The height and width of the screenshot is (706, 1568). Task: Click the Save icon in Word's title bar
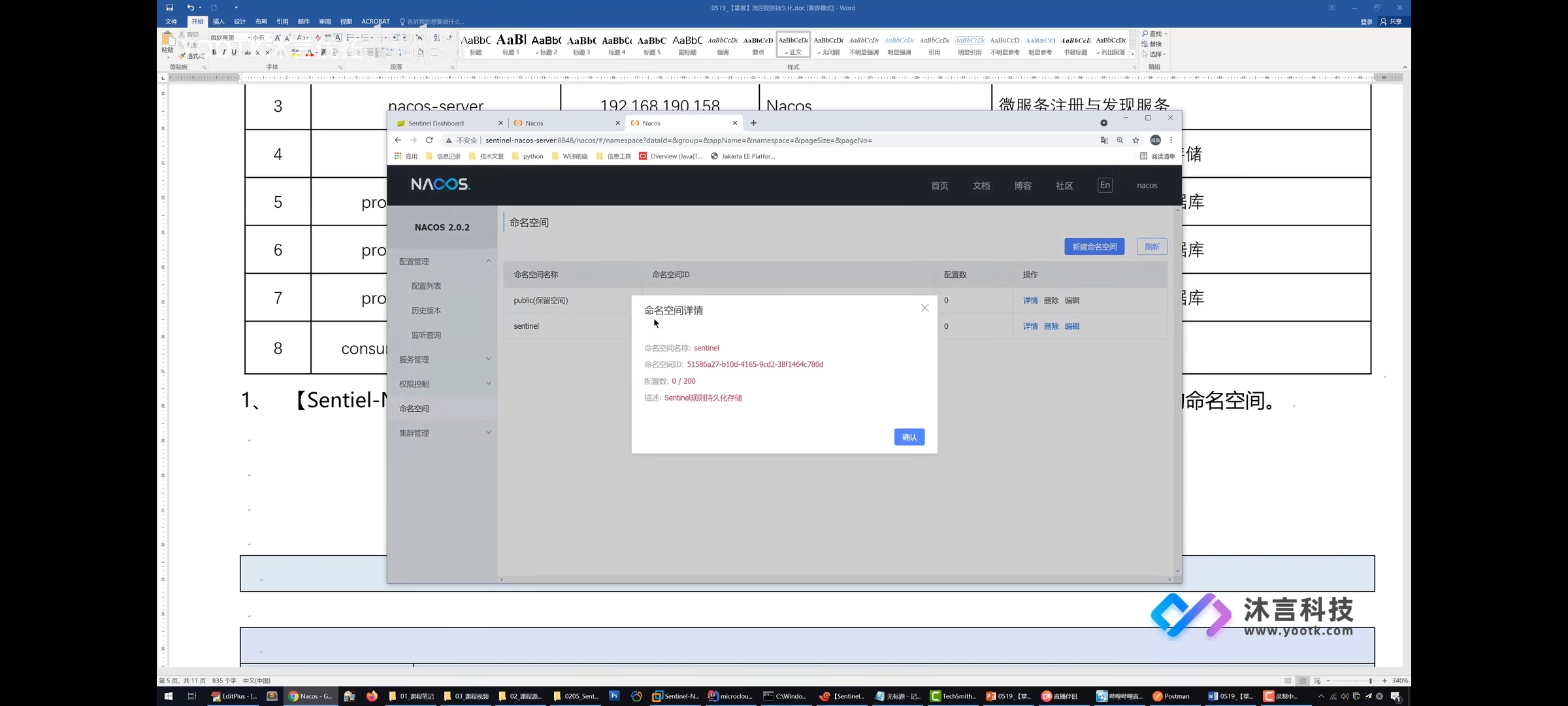pos(169,8)
